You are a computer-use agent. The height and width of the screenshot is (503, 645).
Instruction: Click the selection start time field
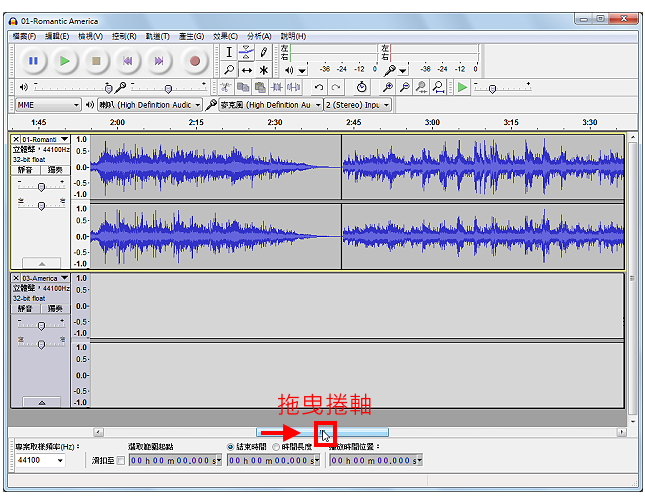(176, 461)
